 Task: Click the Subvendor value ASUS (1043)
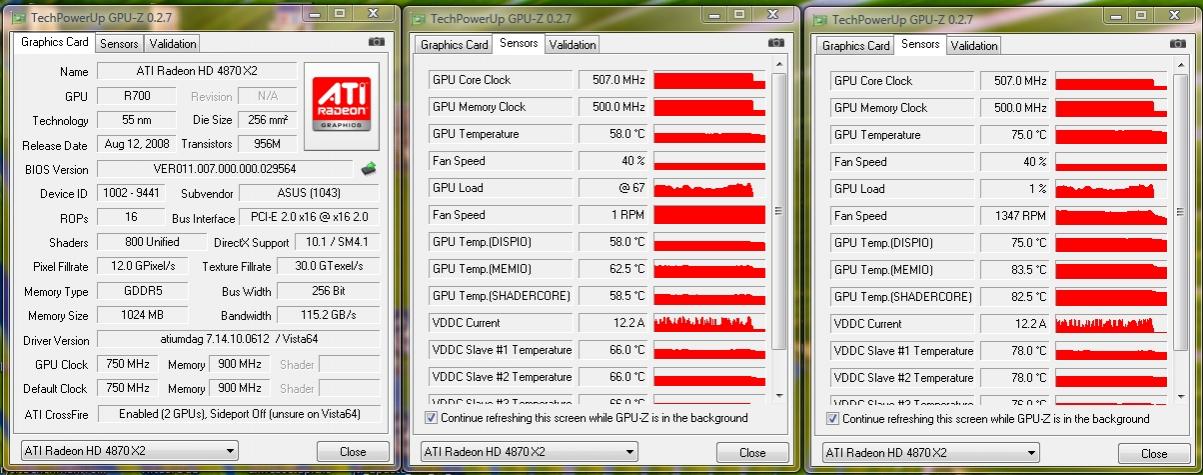click(310, 193)
